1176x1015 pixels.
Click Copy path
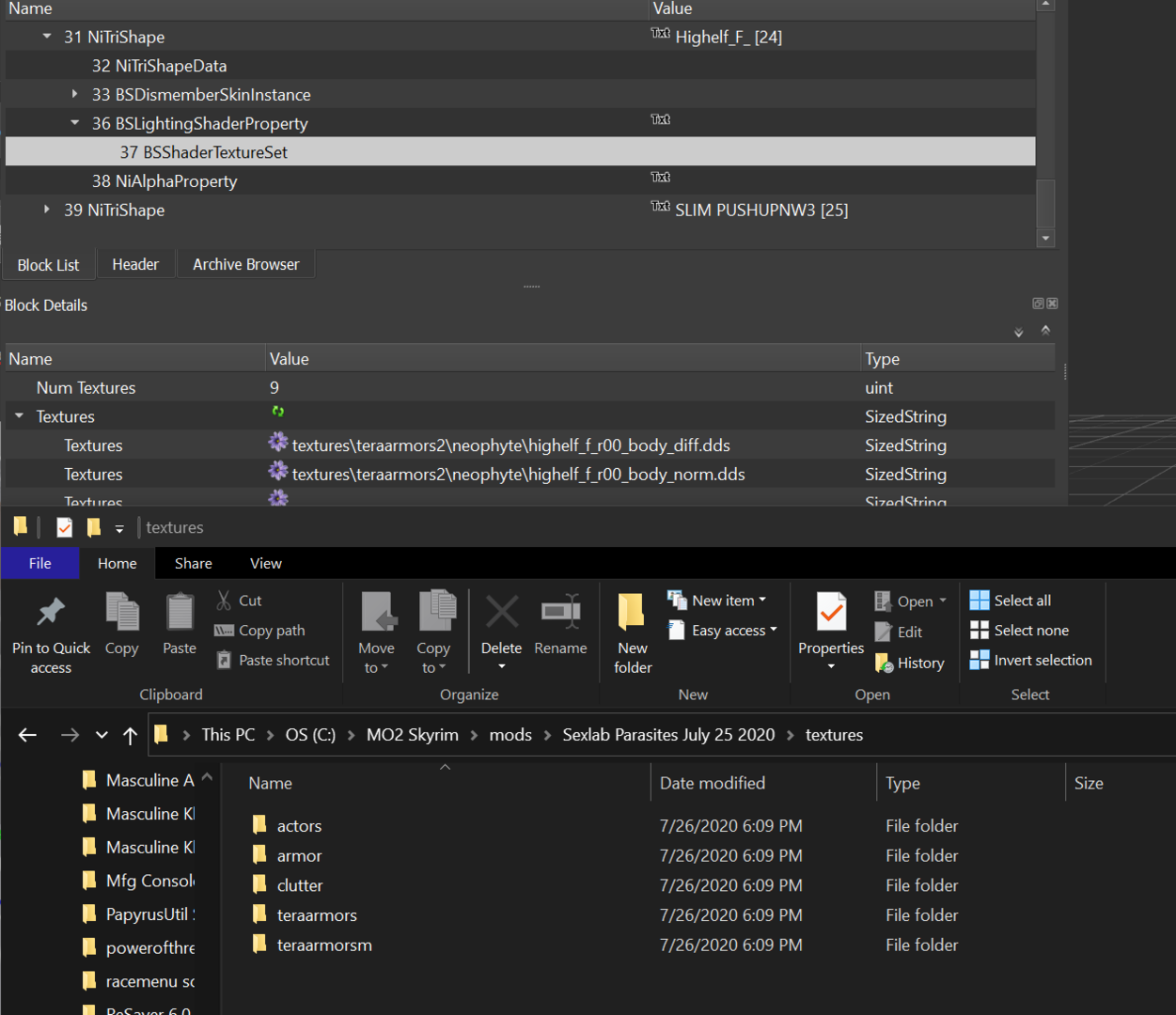[x=260, y=631]
